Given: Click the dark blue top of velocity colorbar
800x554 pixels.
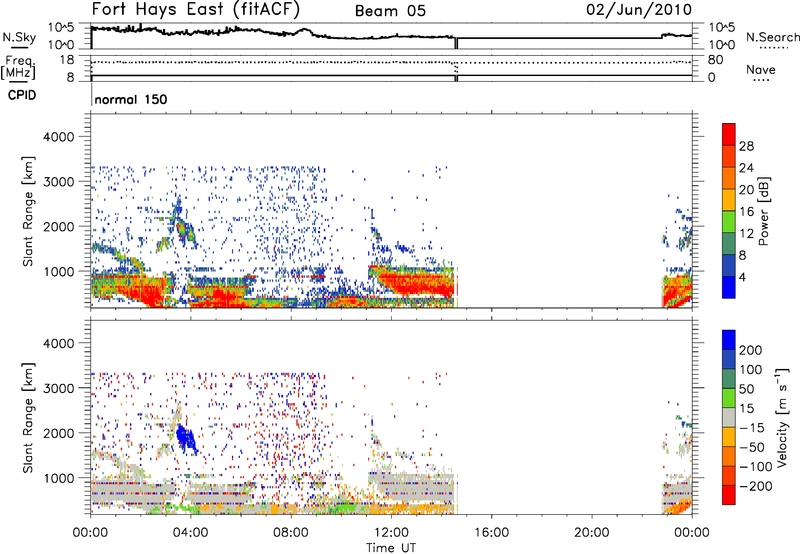Looking at the screenshot, I should (729, 340).
